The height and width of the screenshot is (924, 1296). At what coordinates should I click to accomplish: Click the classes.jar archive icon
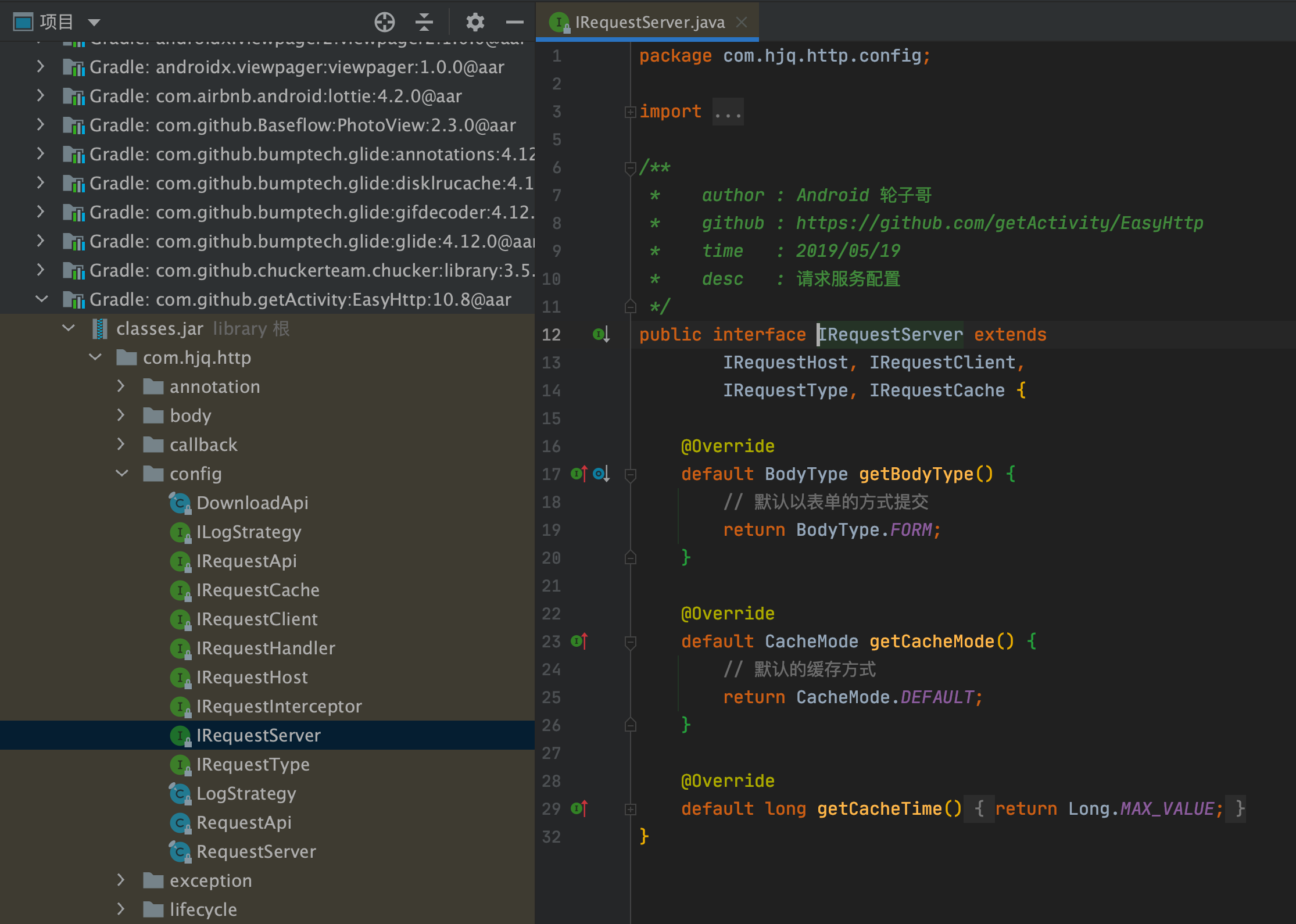pos(100,329)
